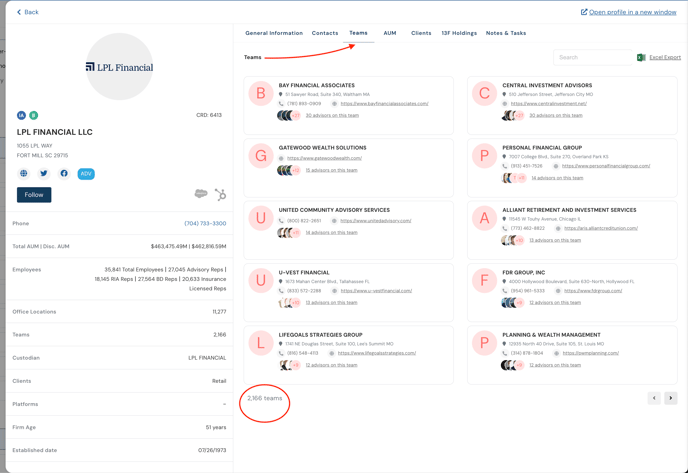Open the fdrgroup.com website link
This screenshot has width=688, height=473.
[593, 291]
